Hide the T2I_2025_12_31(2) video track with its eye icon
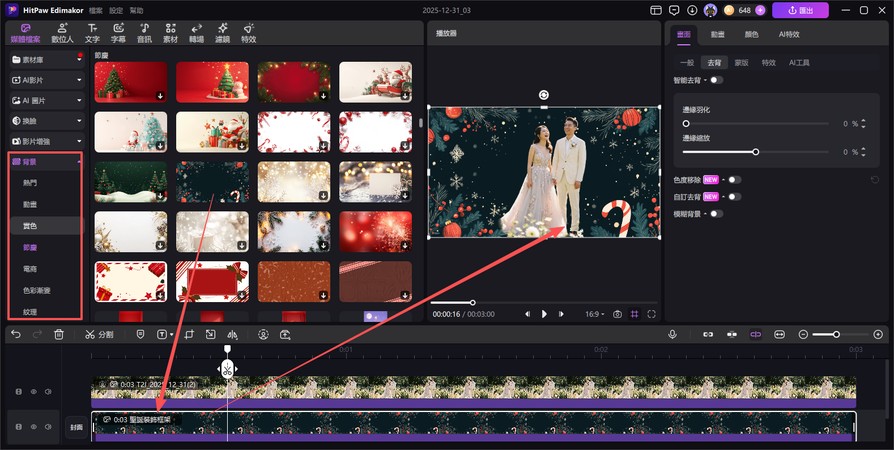This screenshot has height=450, width=894. (x=34, y=392)
